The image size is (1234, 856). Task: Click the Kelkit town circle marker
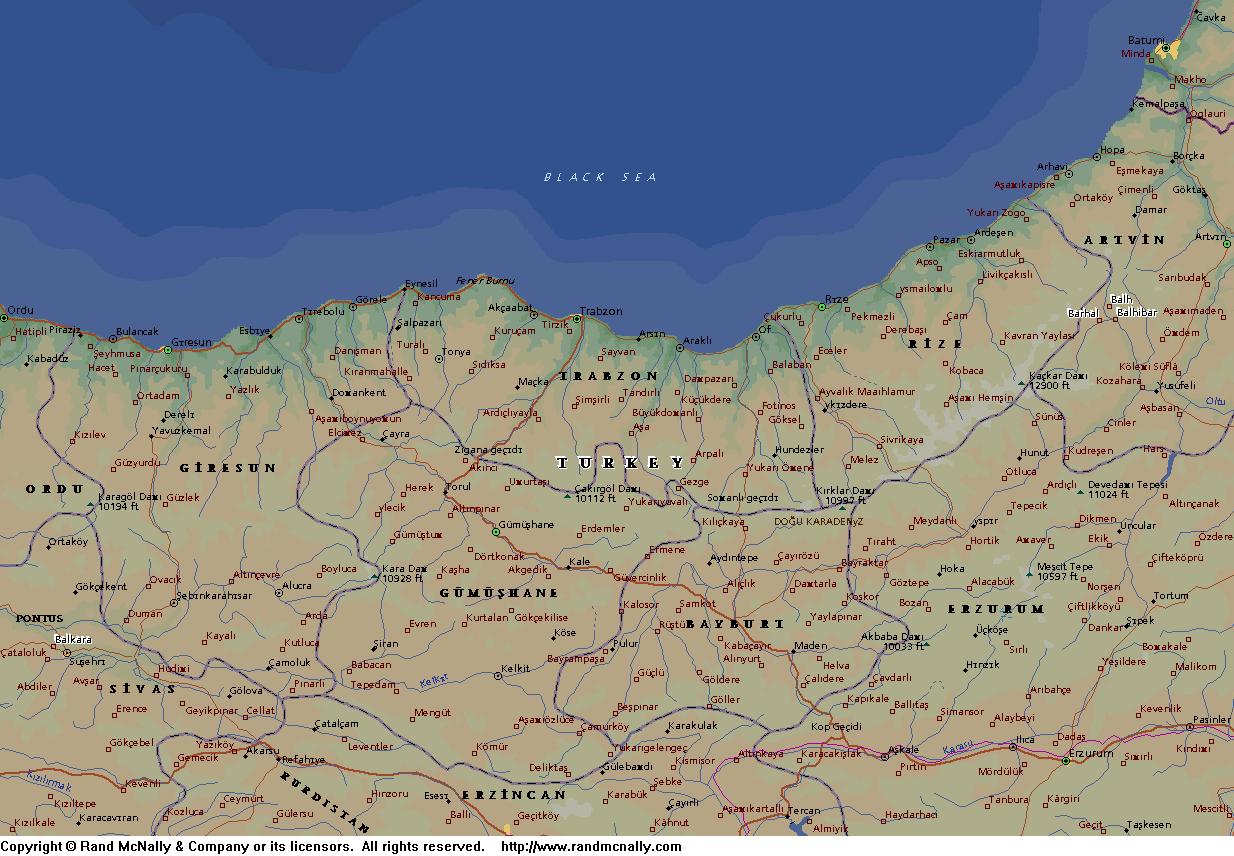[498, 677]
